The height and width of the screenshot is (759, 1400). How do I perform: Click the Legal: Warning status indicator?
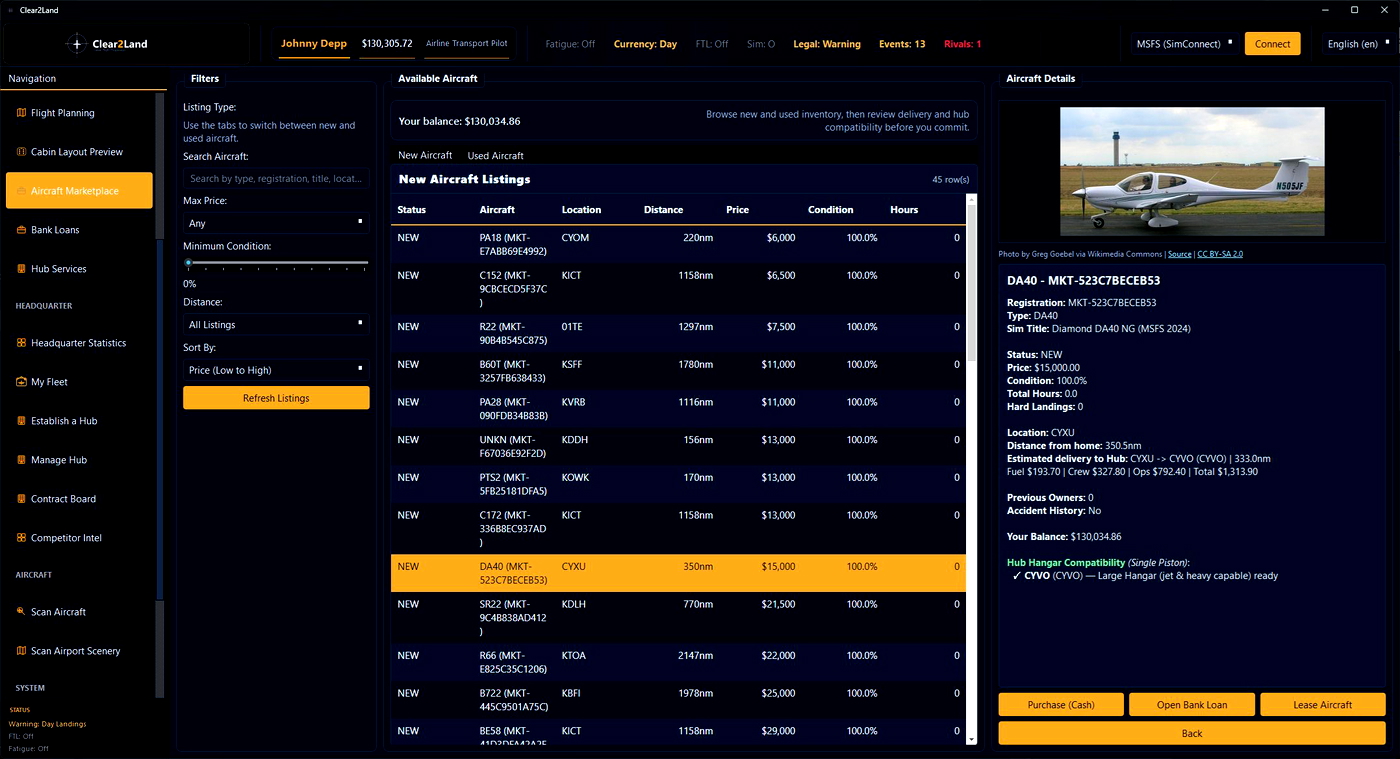coord(827,44)
